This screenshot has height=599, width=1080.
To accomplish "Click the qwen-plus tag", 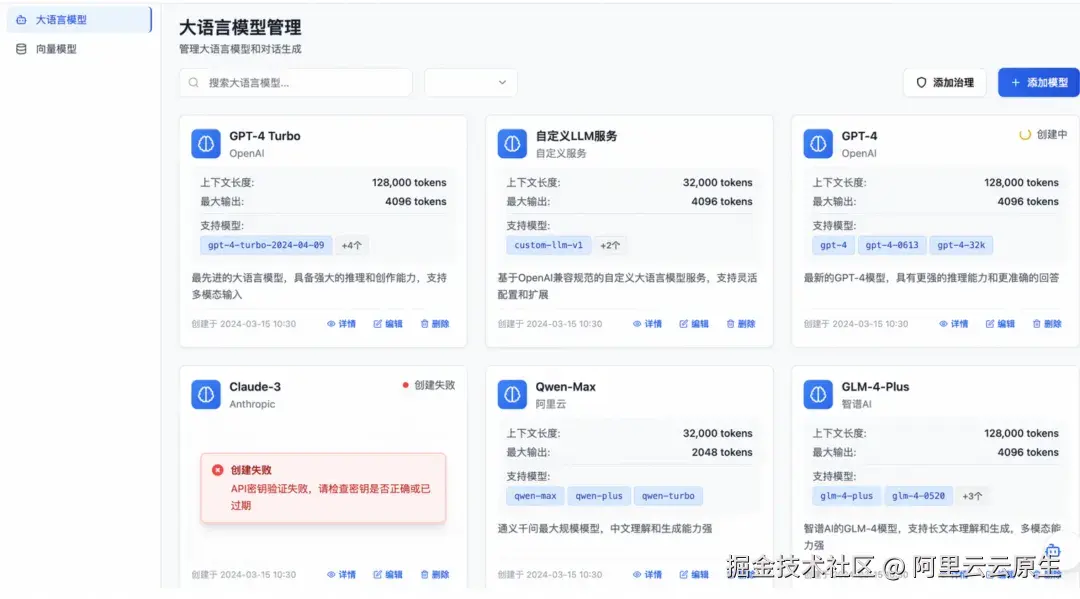I will pyautogui.click(x=599, y=496).
